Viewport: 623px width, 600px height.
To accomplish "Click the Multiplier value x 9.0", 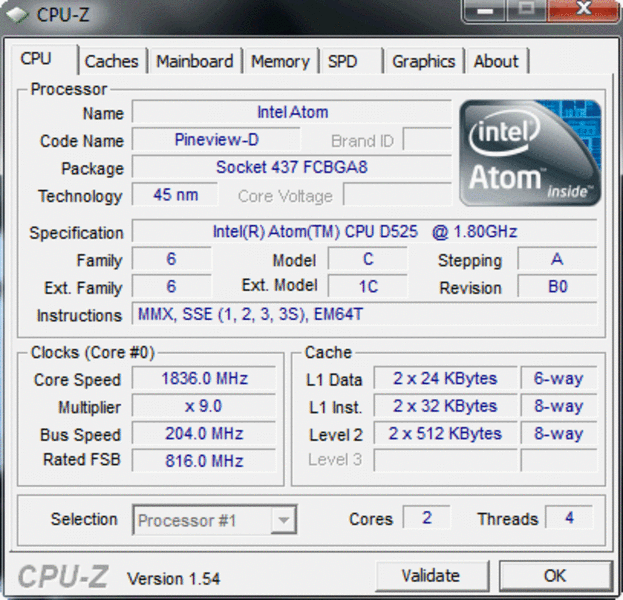I will coord(204,406).
